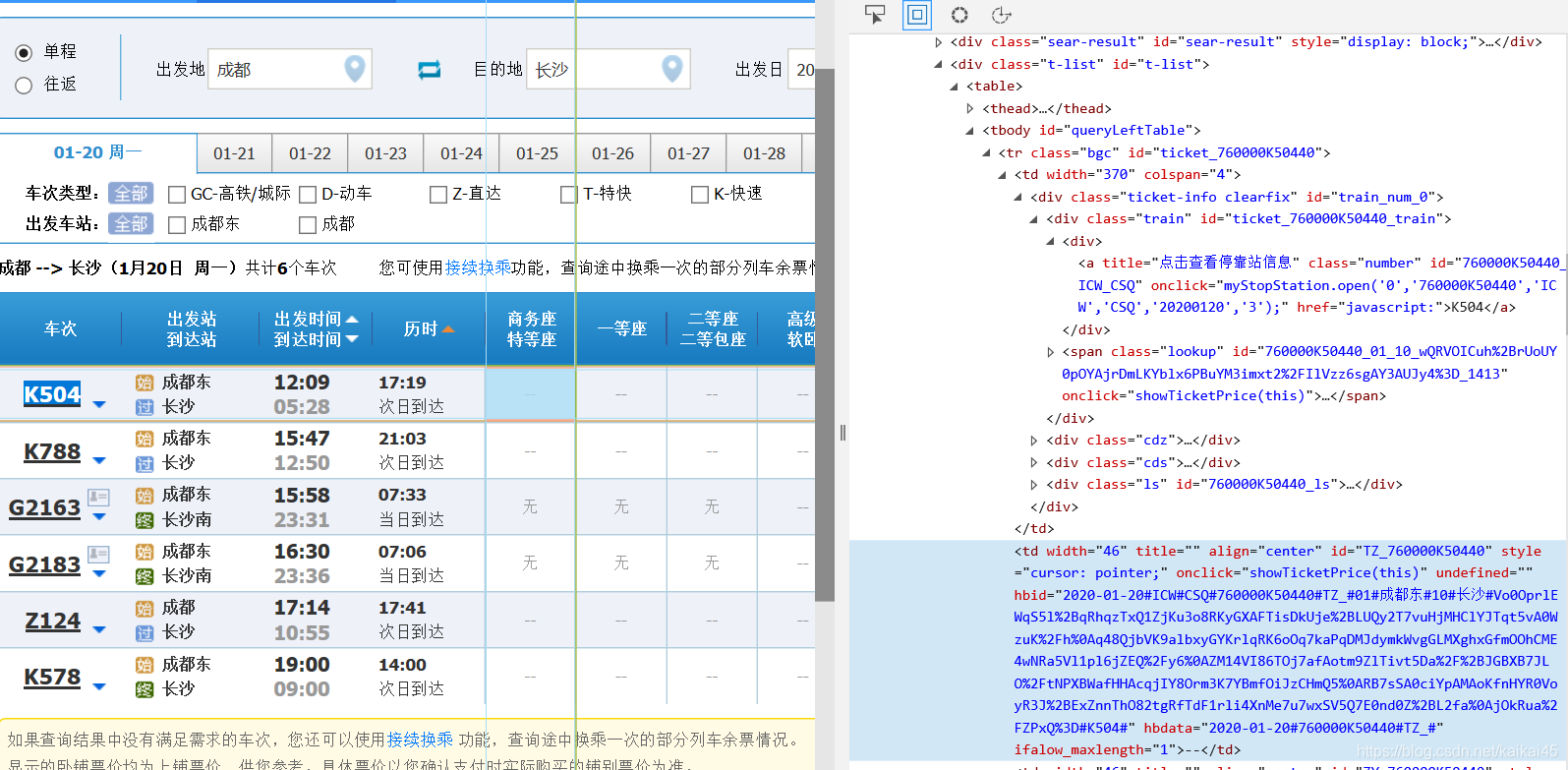Open the 接续换乘 link in the results summary
The width and height of the screenshot is (1568, 770).
click(x=478, y=267)
